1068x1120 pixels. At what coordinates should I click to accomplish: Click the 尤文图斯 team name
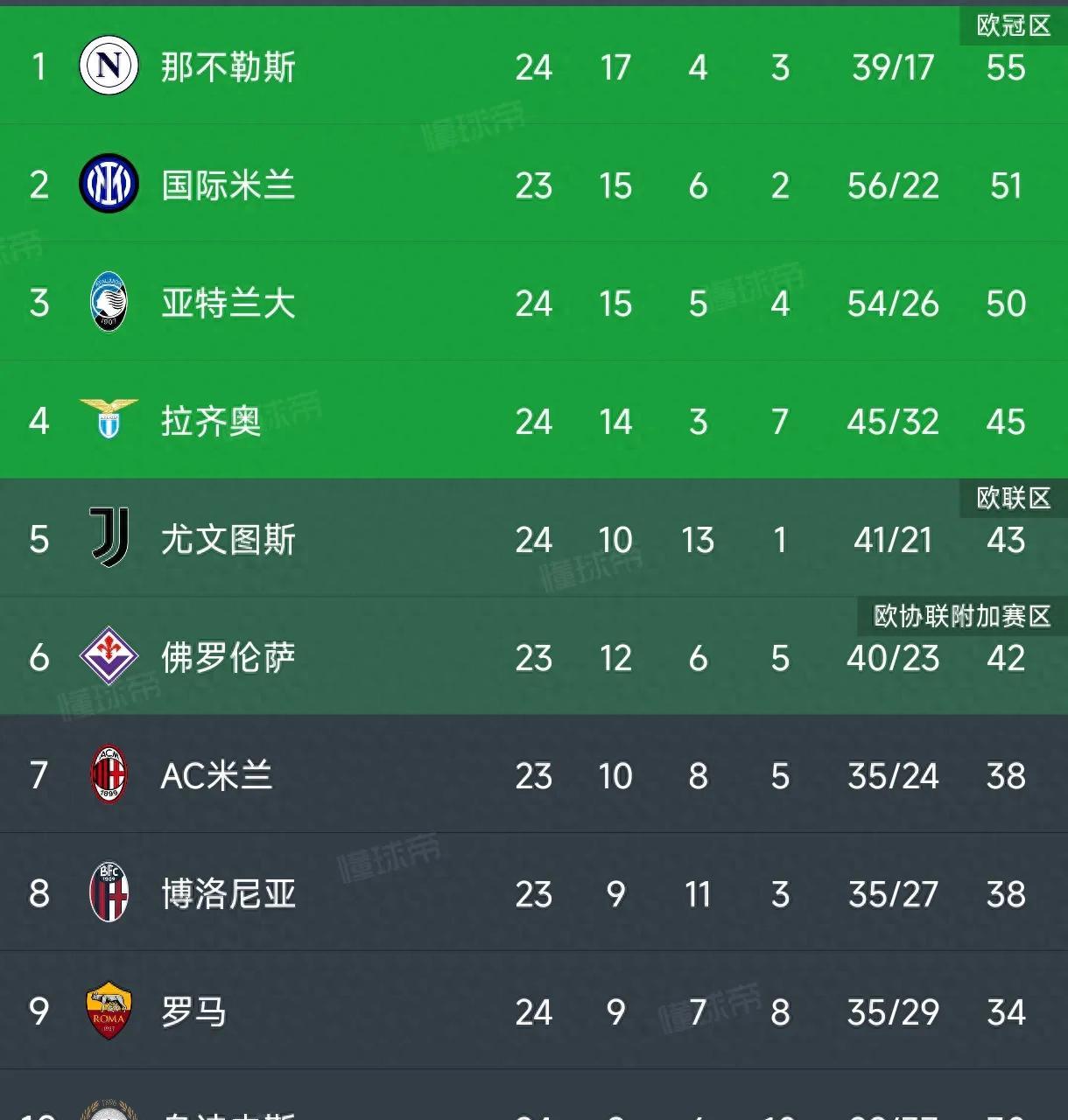(228, 540)
